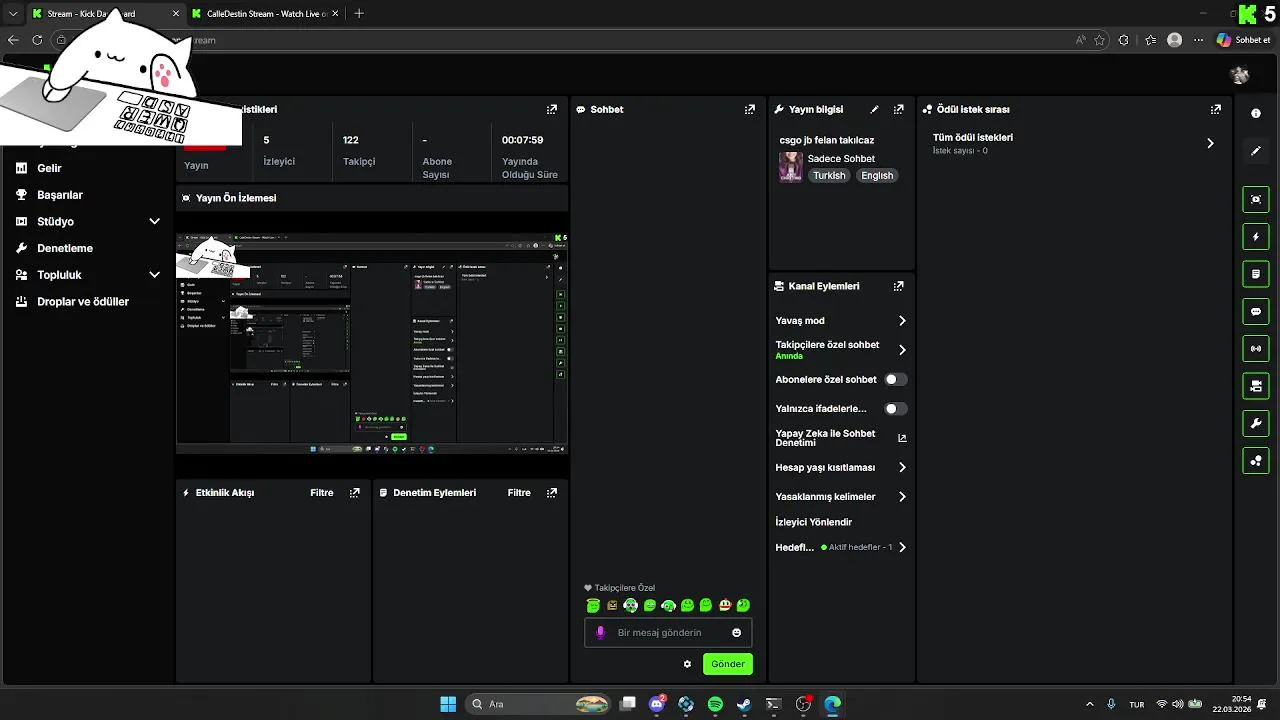Toggle the broadcast signal widget icon
The height and width of the screenshot is (720, 1280).
click(x=1256, y=348)
